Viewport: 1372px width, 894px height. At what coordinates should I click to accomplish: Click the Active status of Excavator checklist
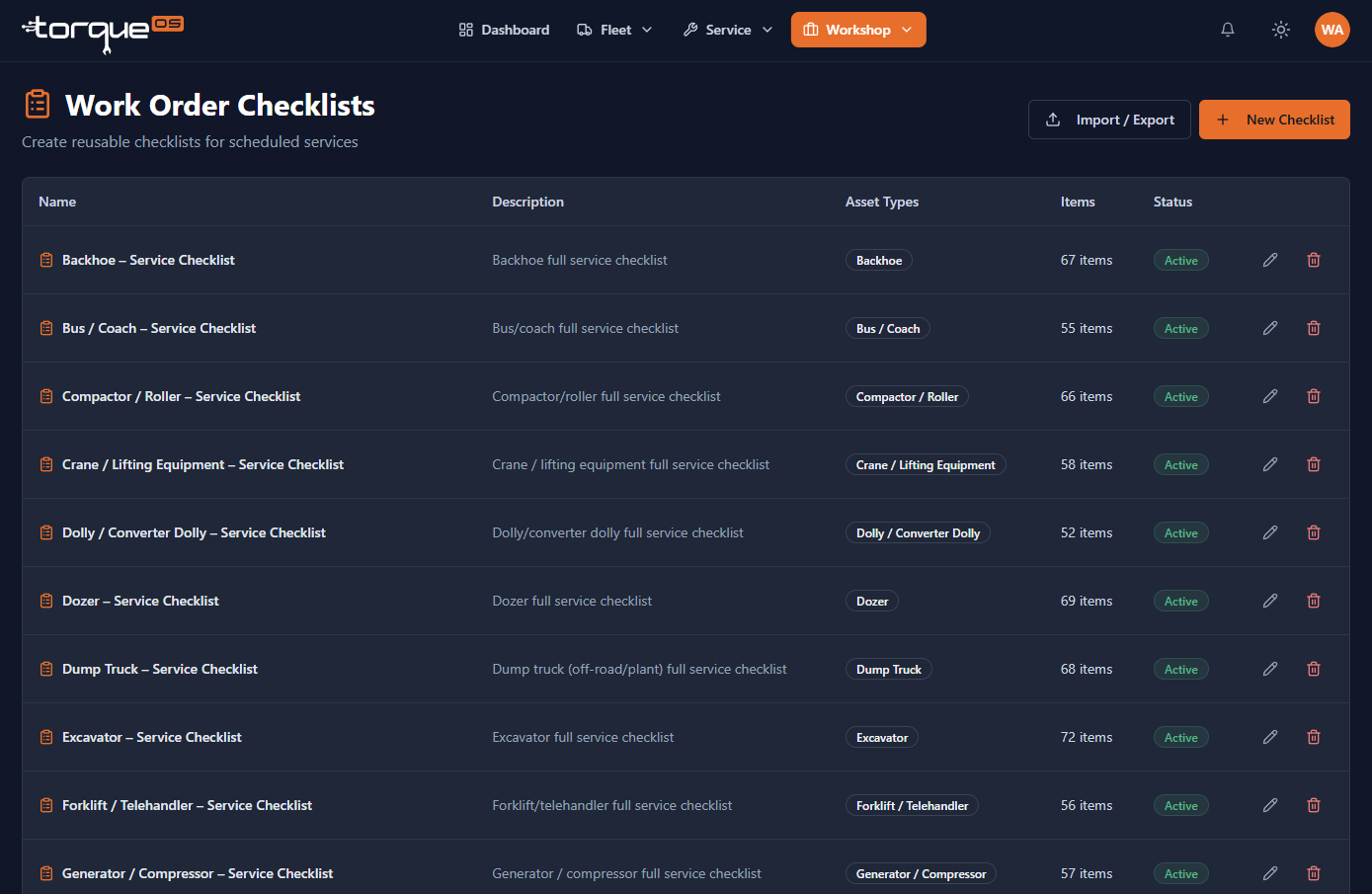coord(1181,738)
